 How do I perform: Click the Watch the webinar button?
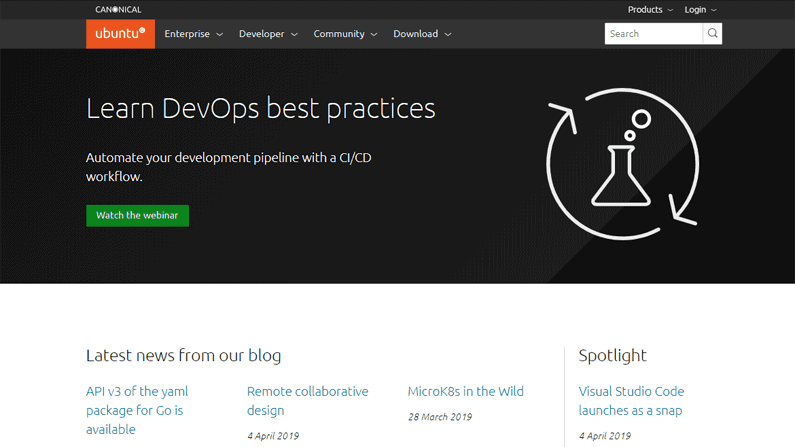(137, 215)
